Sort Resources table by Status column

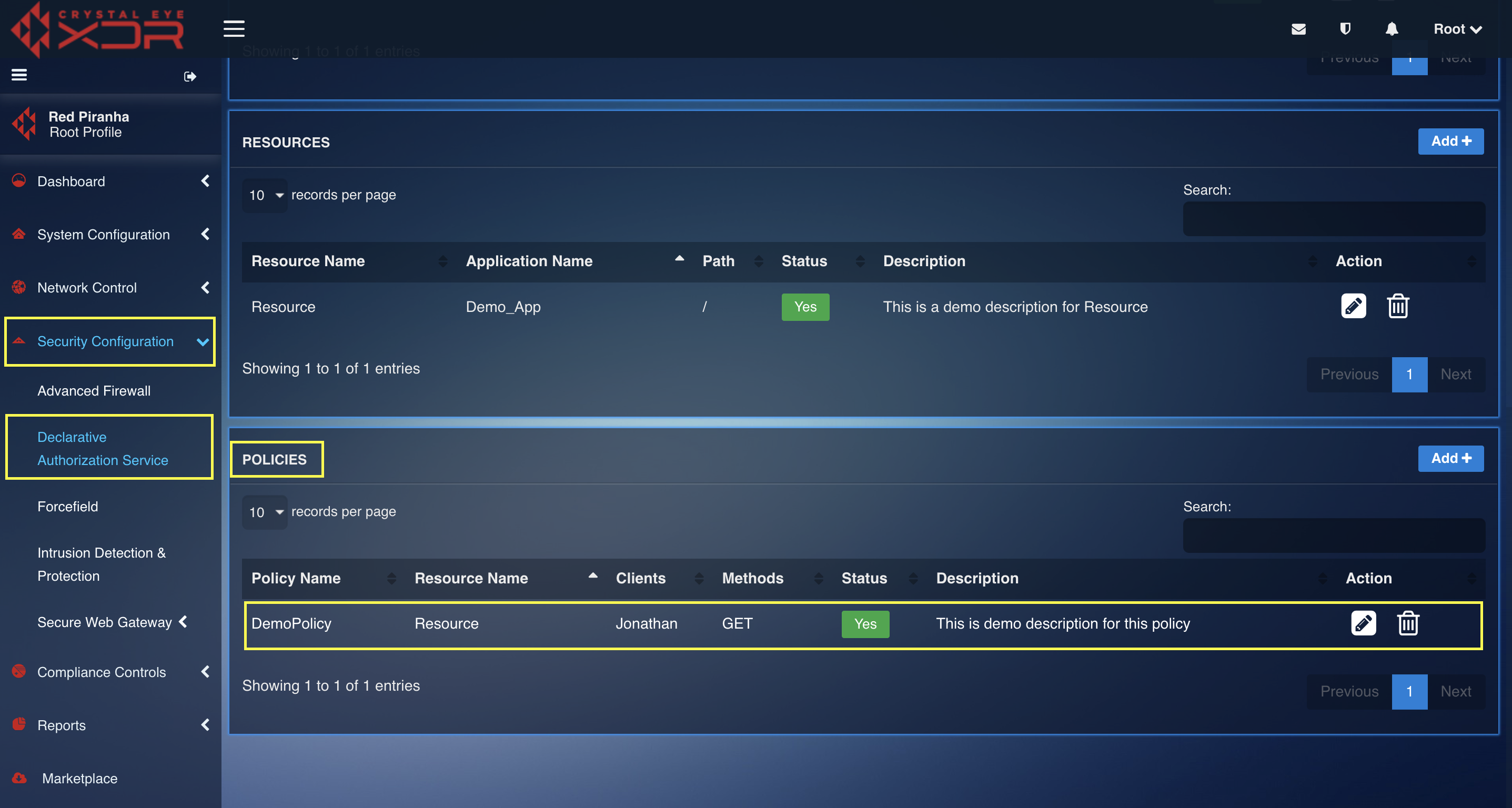click(x=823, y=261)
